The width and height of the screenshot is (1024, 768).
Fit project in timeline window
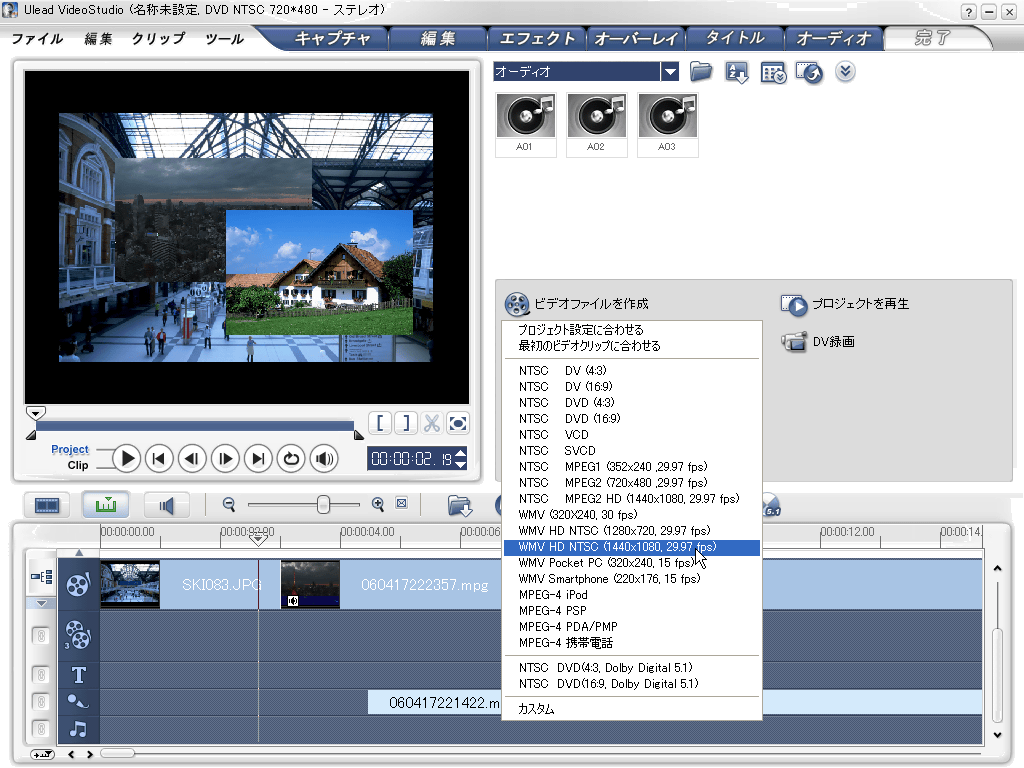(x=402, y=504)
